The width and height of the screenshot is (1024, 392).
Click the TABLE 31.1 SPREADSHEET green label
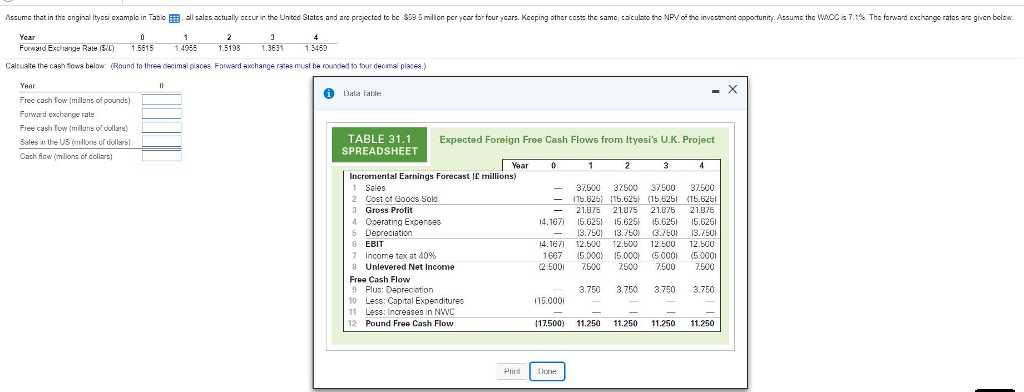(379, 144)
